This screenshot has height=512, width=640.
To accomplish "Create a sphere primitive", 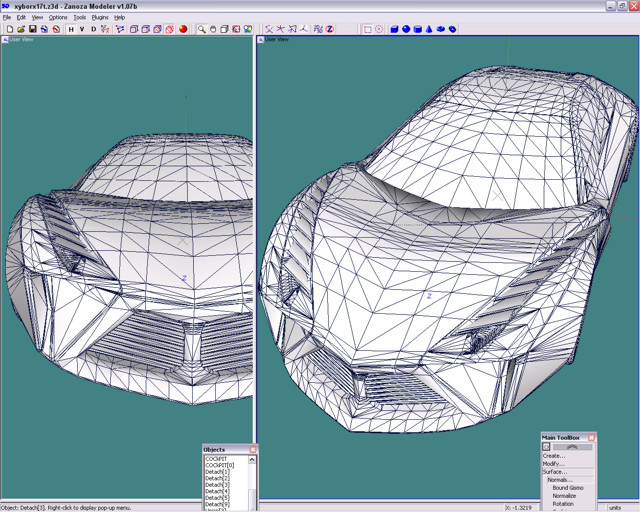I will pos(406,29).
